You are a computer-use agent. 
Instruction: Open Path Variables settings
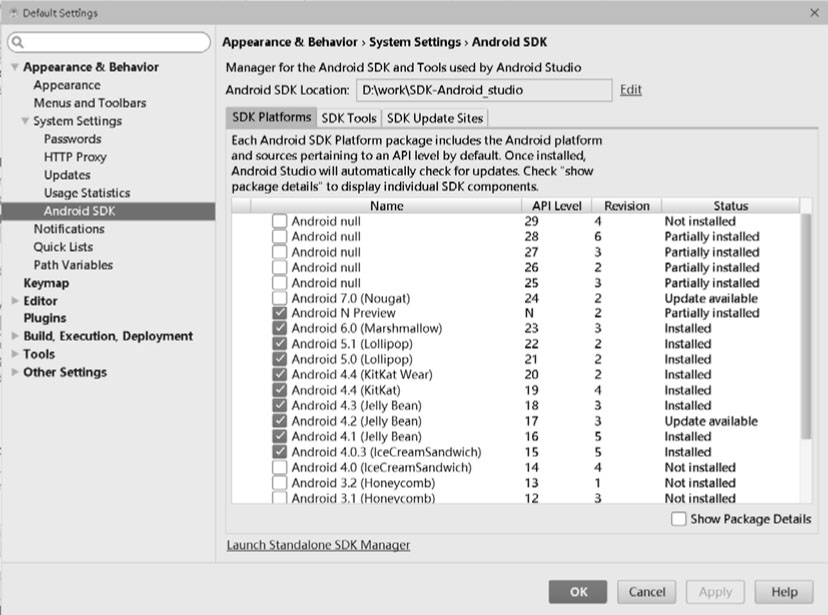(73, 264)
